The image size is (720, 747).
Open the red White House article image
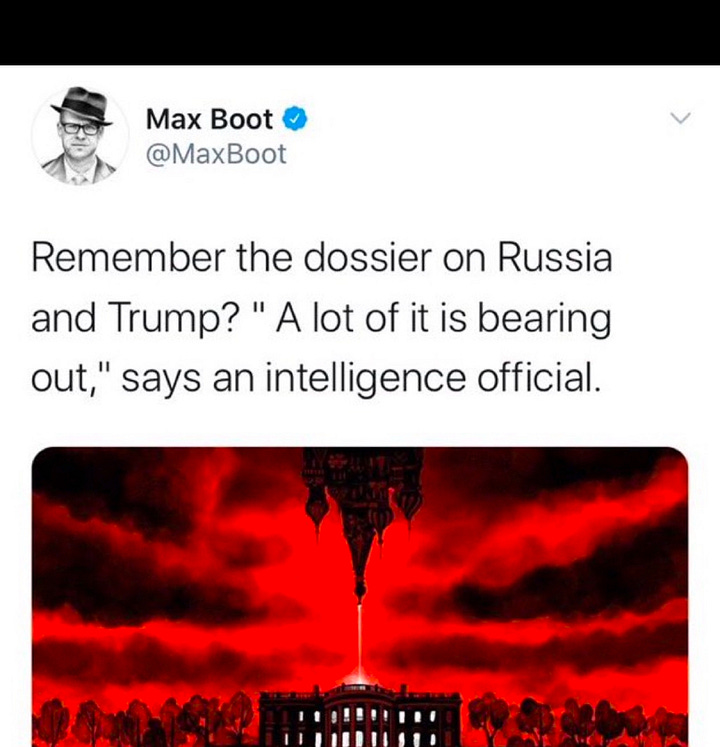(360, 597)
